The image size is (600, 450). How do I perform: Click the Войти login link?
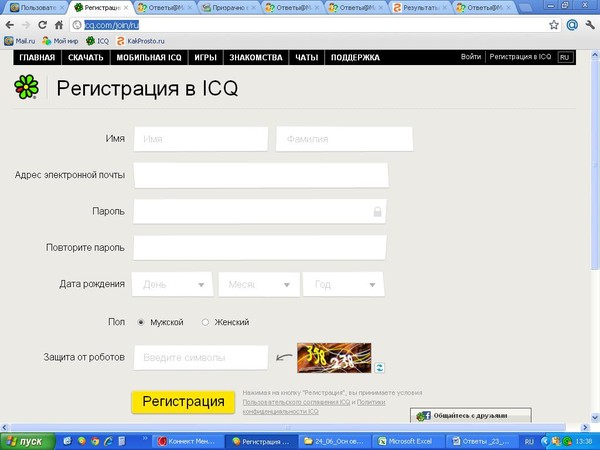471,57
